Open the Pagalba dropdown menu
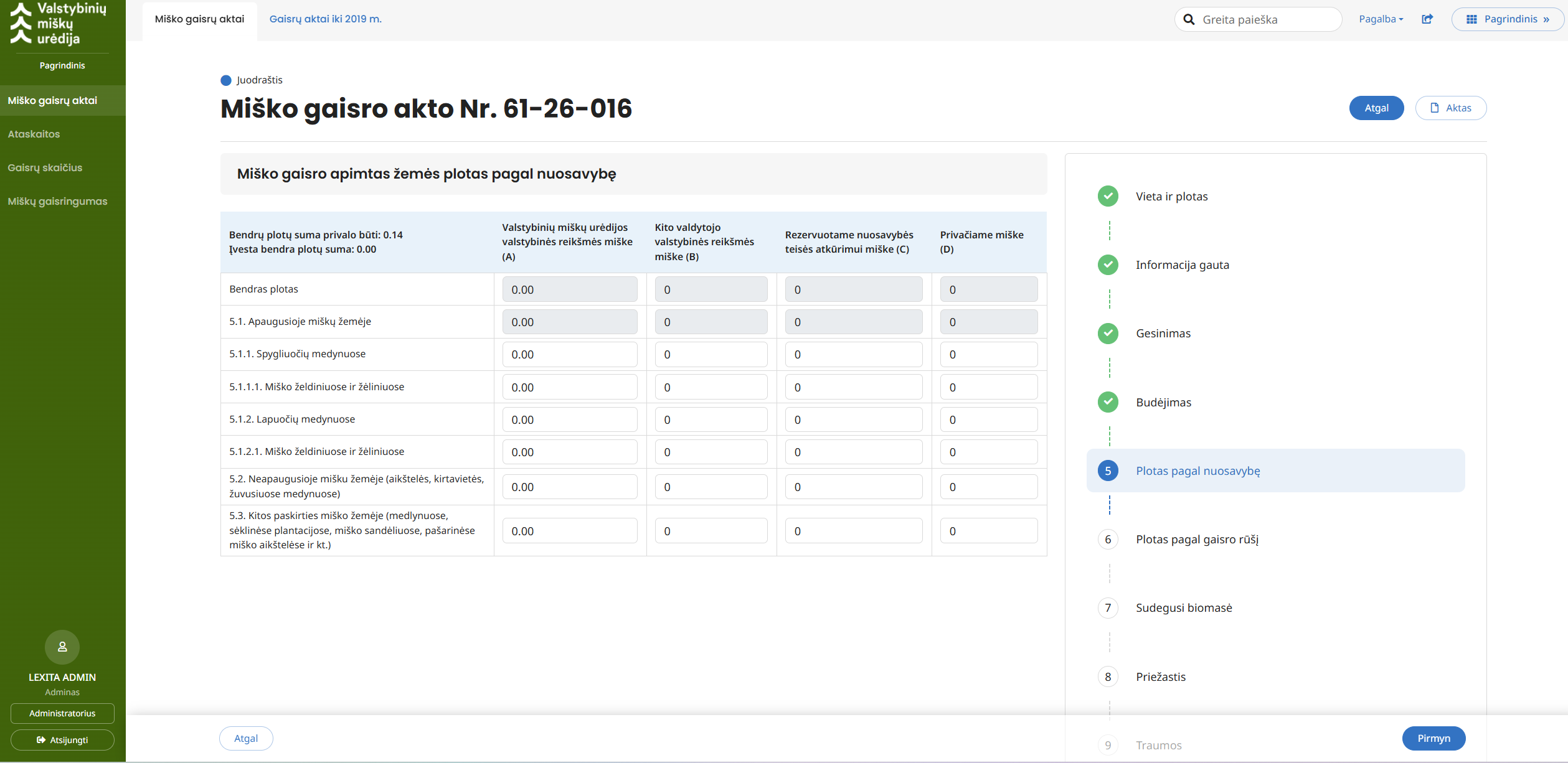The height and width of the screenshot is (763, 1568). 1381,19
